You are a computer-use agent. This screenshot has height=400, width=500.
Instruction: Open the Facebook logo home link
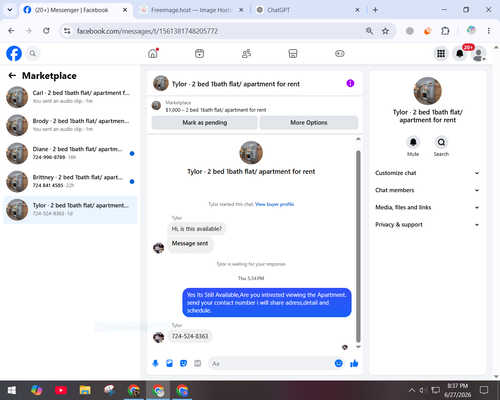point(14,53)
